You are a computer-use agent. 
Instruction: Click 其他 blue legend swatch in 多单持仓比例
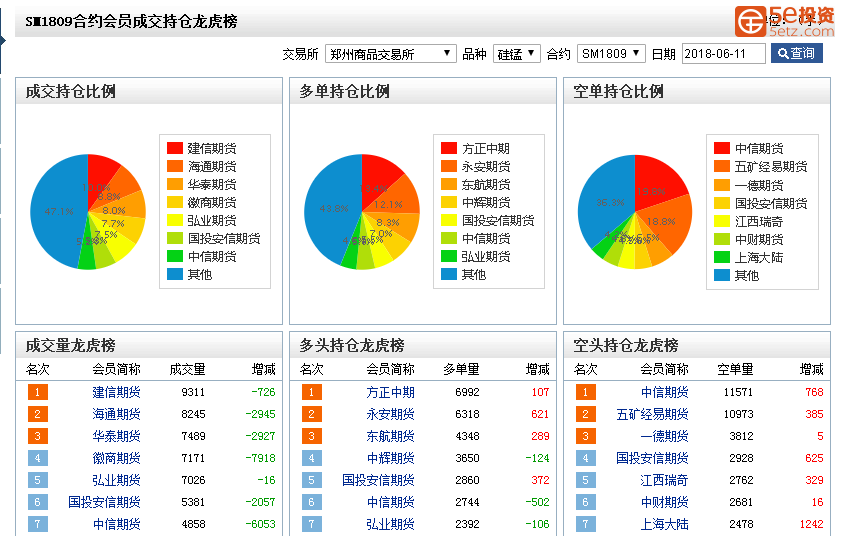point(448,274)
